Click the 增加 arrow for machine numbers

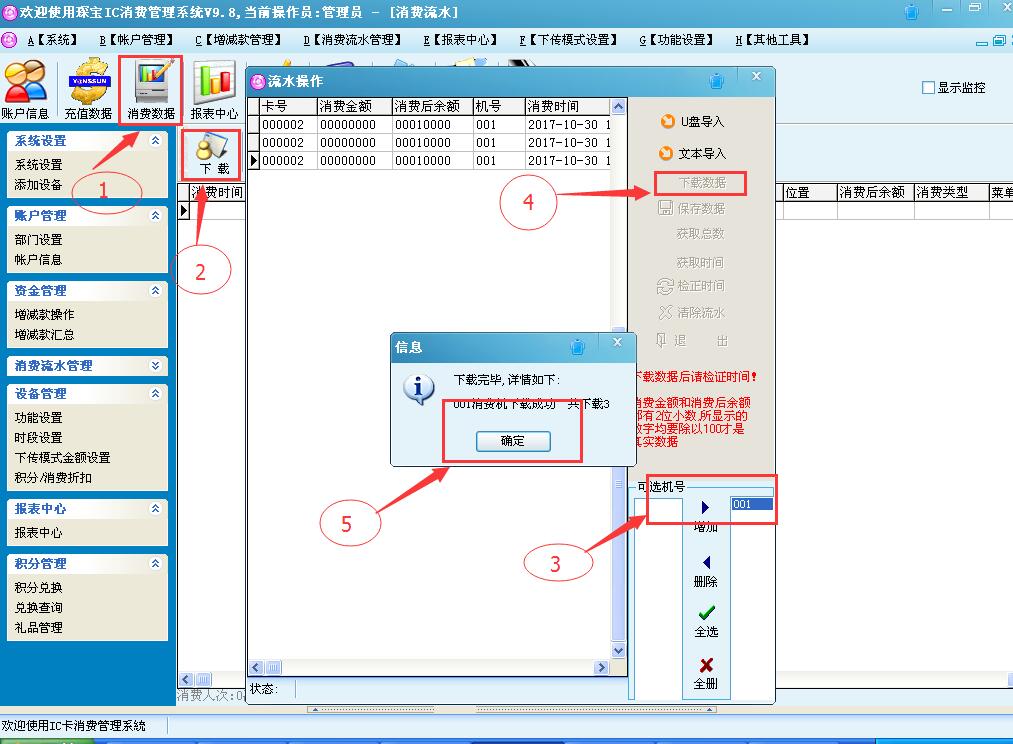[x=705, y=516]
